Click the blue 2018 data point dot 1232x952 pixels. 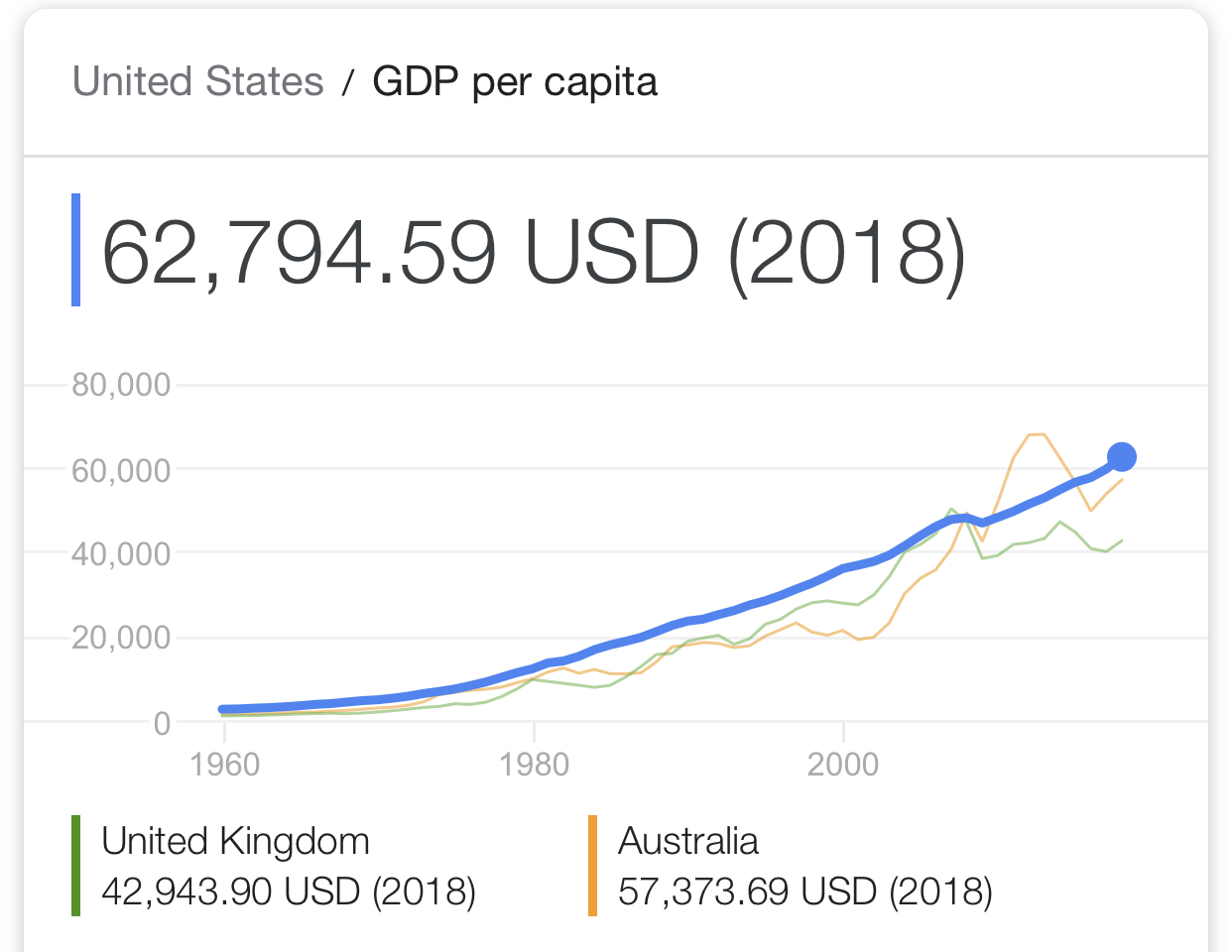click(x=1121, y=457)
